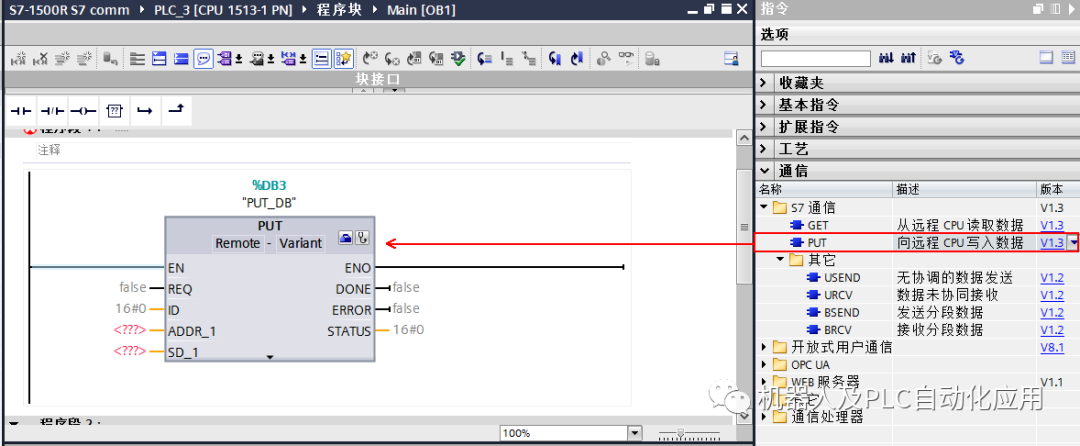Click the close branch icon
Image resolution: width=1080 pixels, height=446 pixels.
(176, 111)
